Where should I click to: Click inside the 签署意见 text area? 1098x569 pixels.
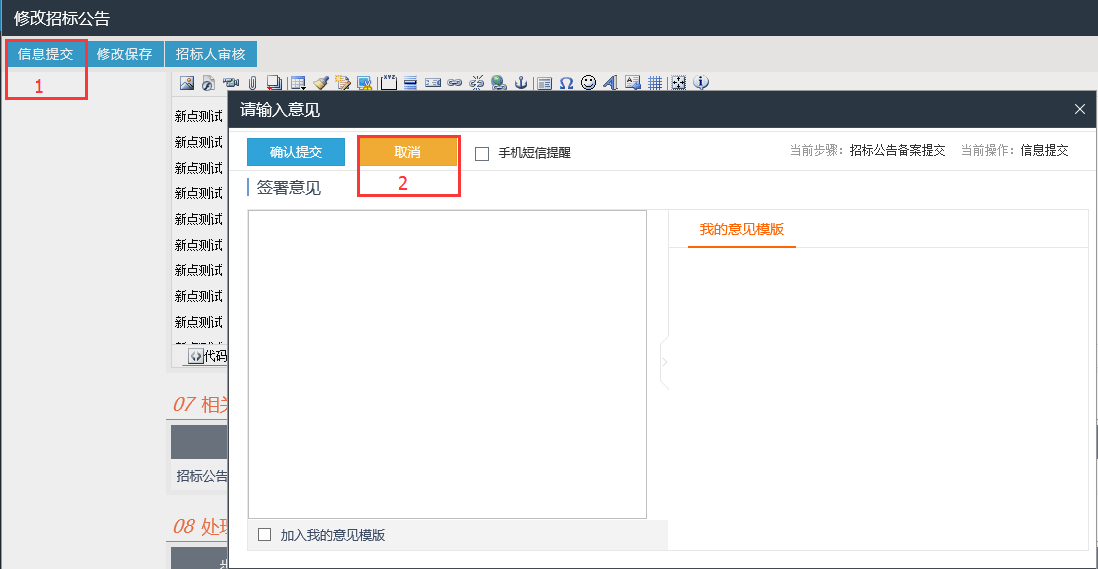pos(447,364)
